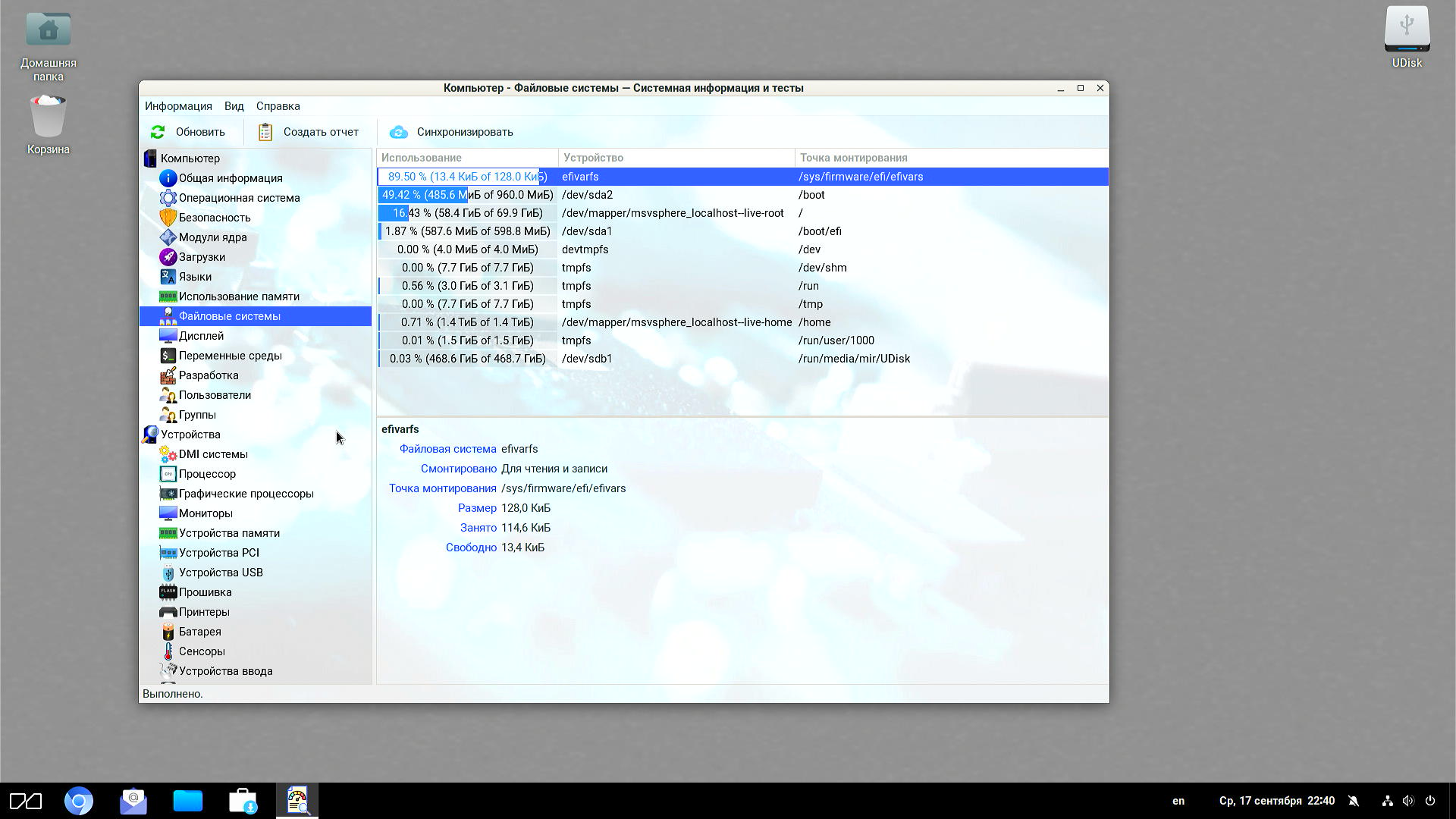Open the UDisk desktop icon
Image resolution: width=1456 pixels, height=819 pixels.
click(1407, 32)
